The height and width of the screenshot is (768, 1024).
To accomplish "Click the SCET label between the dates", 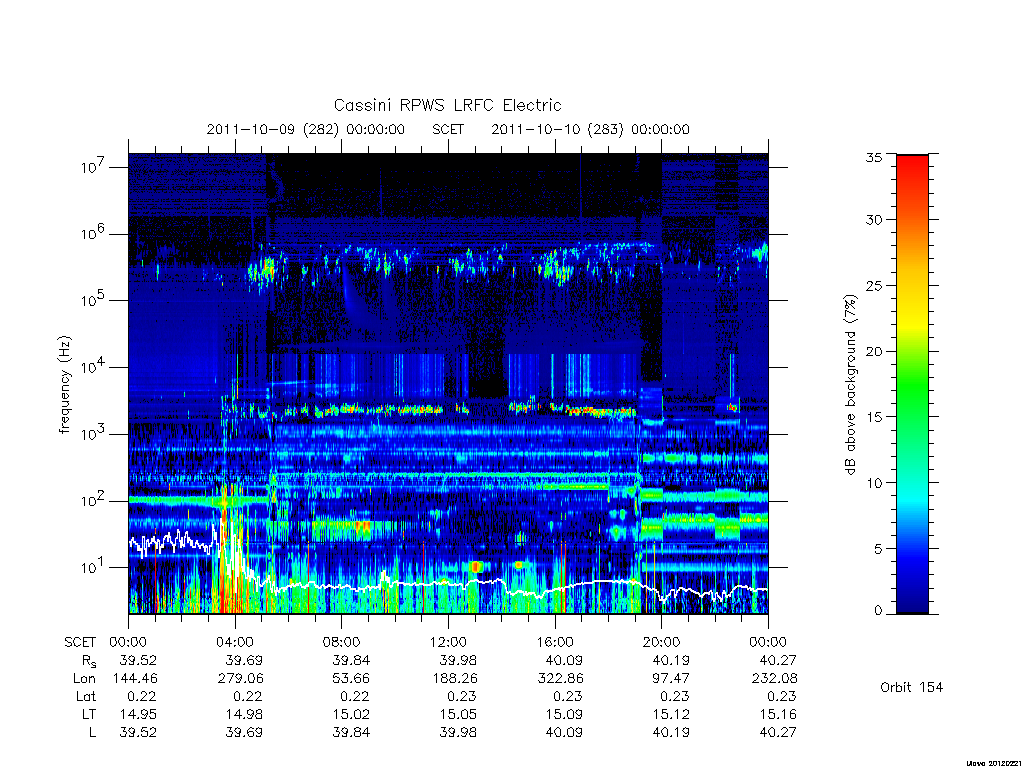I will [448, 129].
